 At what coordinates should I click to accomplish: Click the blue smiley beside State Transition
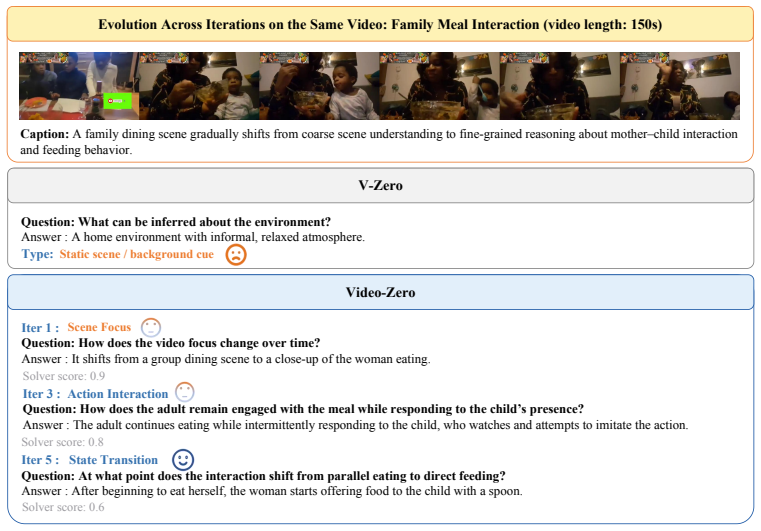point(183,459)
